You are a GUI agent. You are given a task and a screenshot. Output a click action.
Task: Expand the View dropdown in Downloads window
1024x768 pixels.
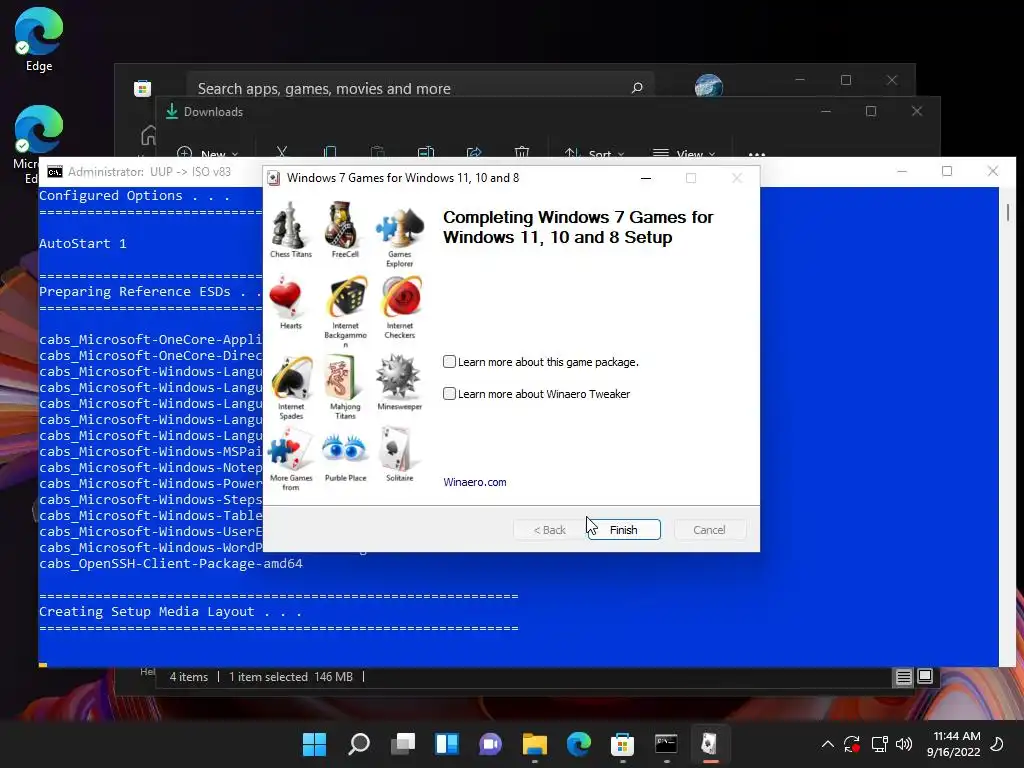684,154
